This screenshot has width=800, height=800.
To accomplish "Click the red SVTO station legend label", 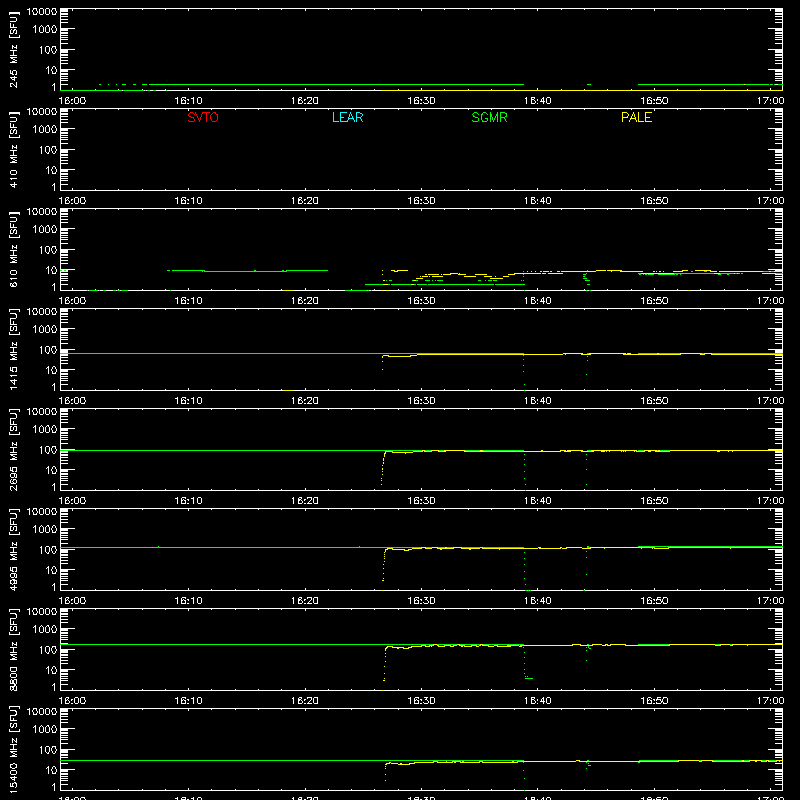I will [x=203, y=117].
